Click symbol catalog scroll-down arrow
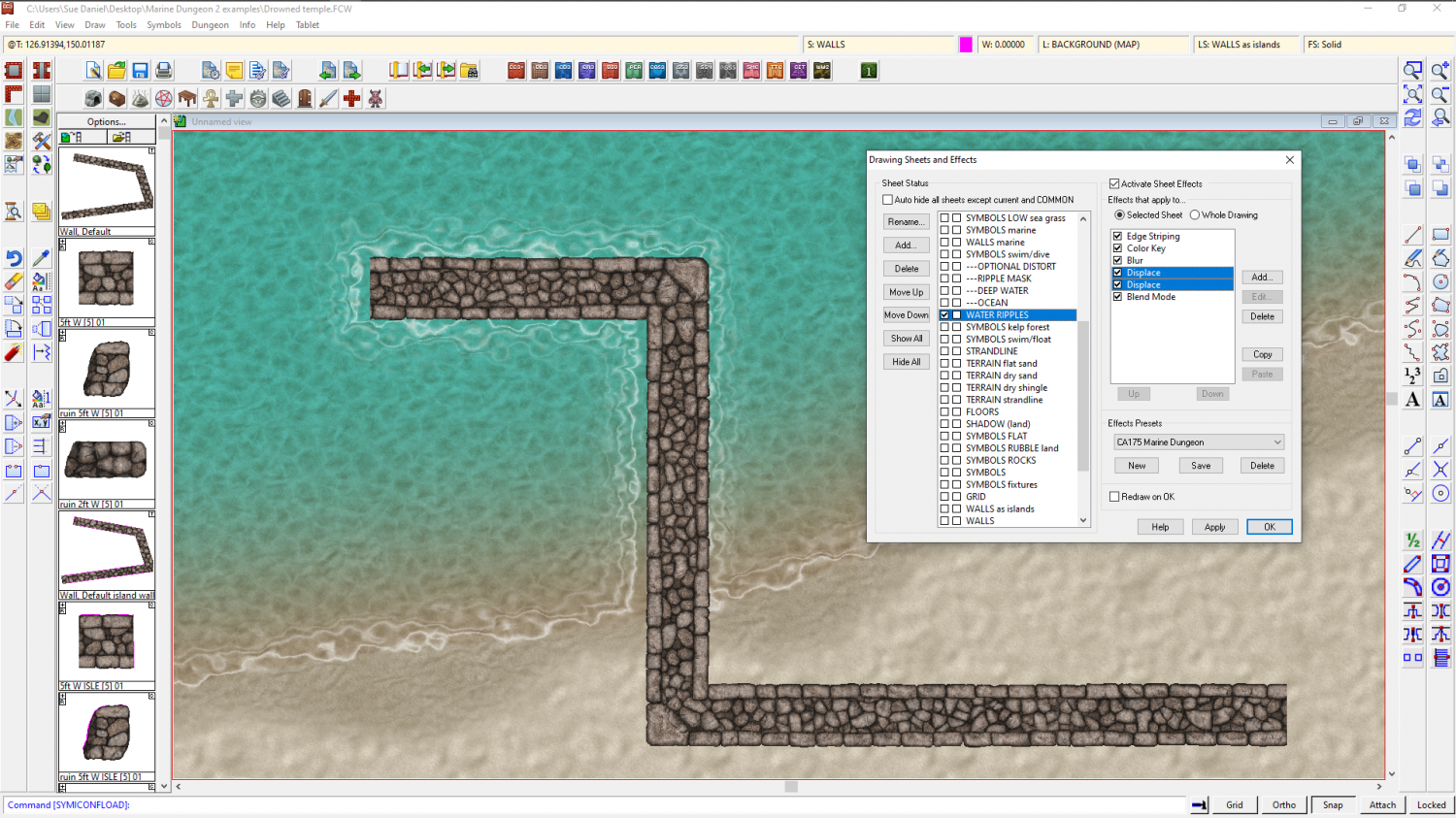Viewport: 1456px width, 818px height. point(164,787)
